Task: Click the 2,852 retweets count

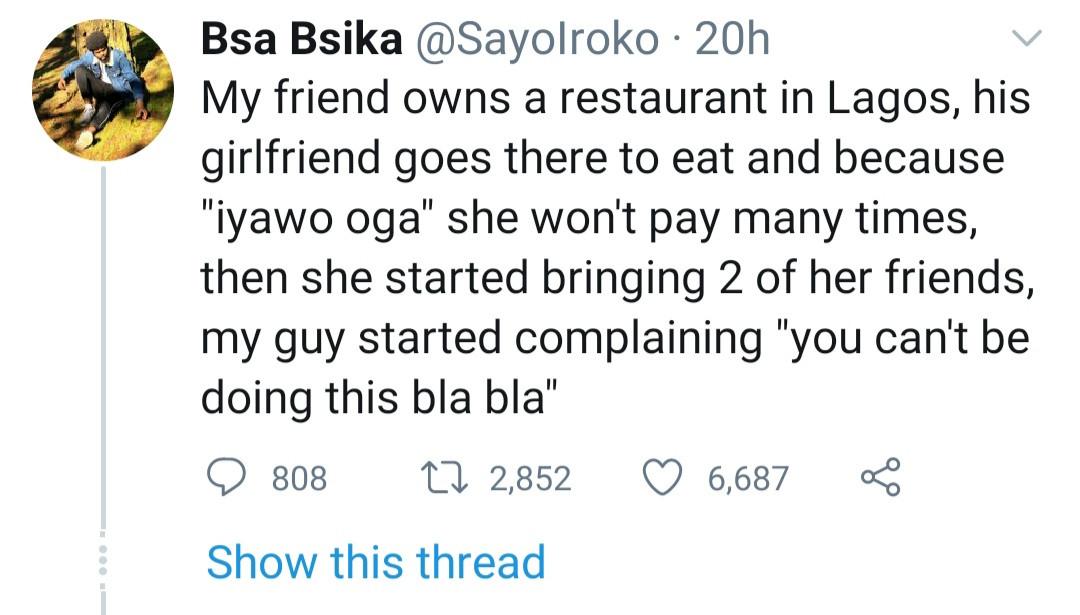Action: click(x=531, y=479)
